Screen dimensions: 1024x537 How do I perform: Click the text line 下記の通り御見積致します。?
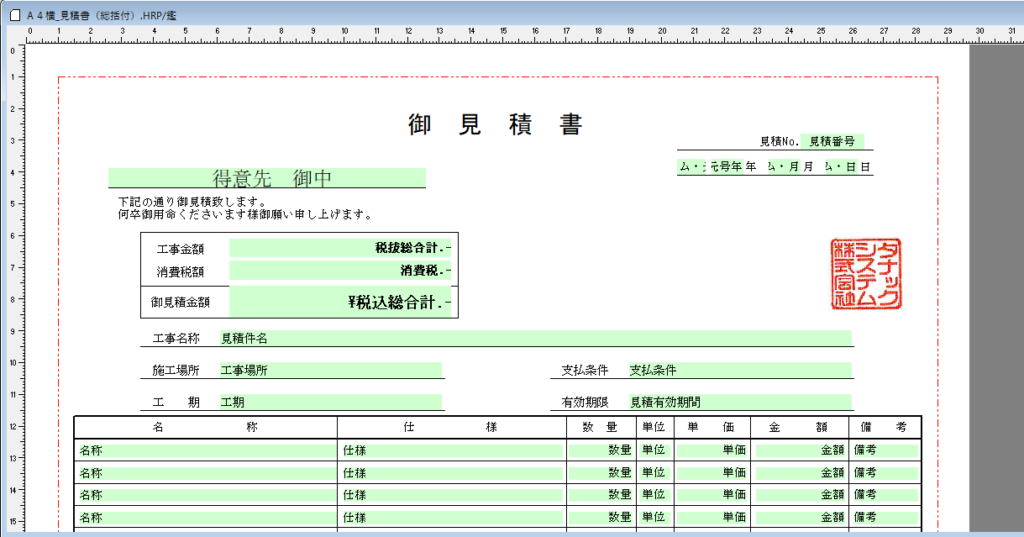click(192, 202)
